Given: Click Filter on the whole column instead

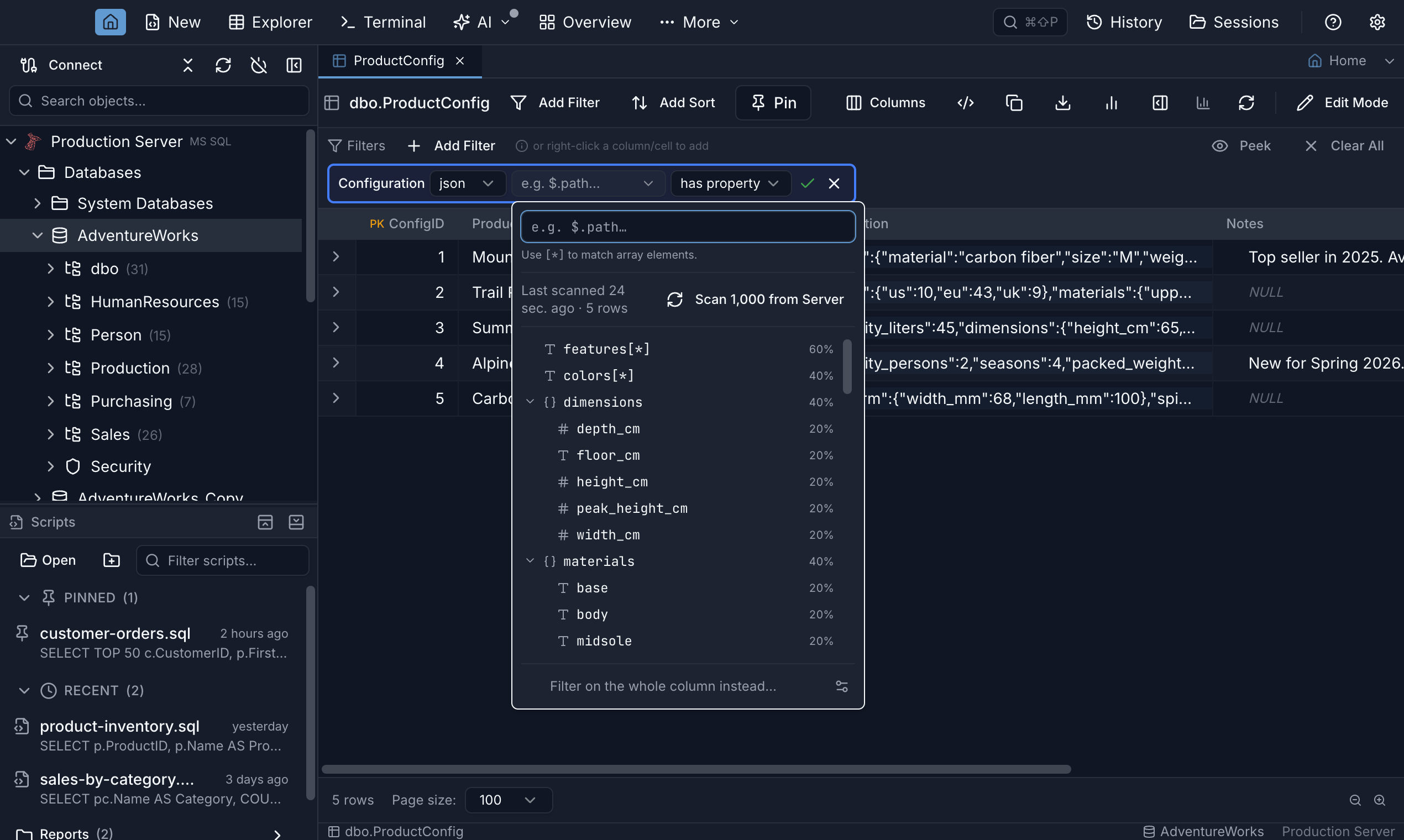Looking at the screenshot, I should (663, 686).
